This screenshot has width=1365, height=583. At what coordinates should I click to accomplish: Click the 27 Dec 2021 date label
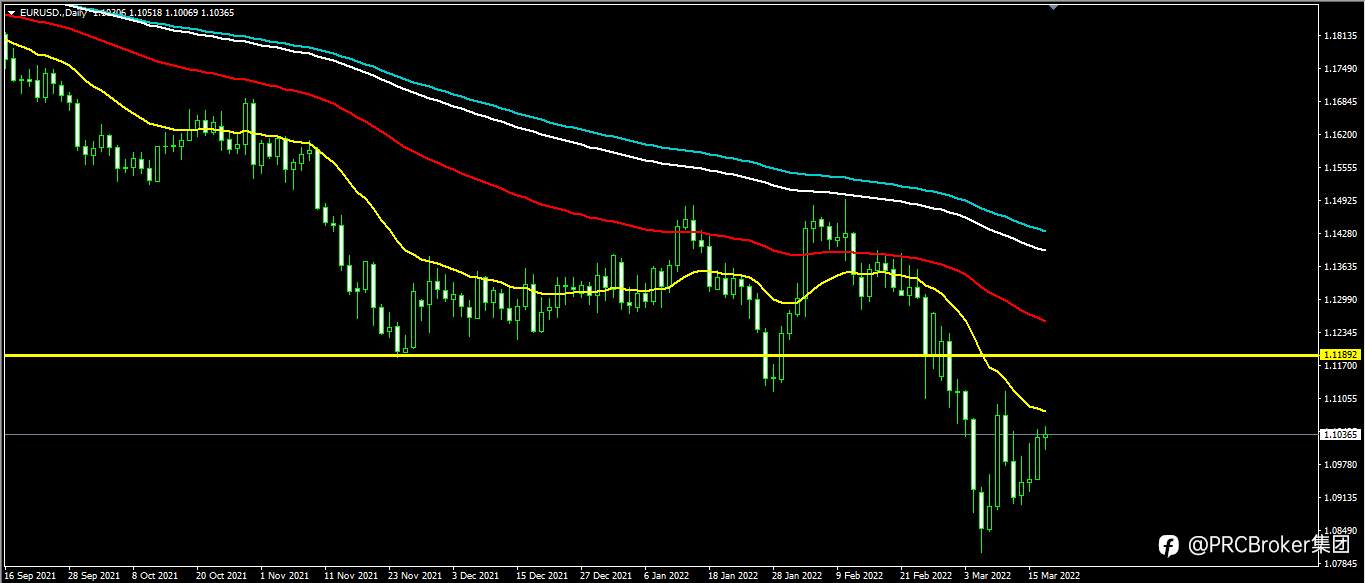pyautogui.click(x=606, y=576)
